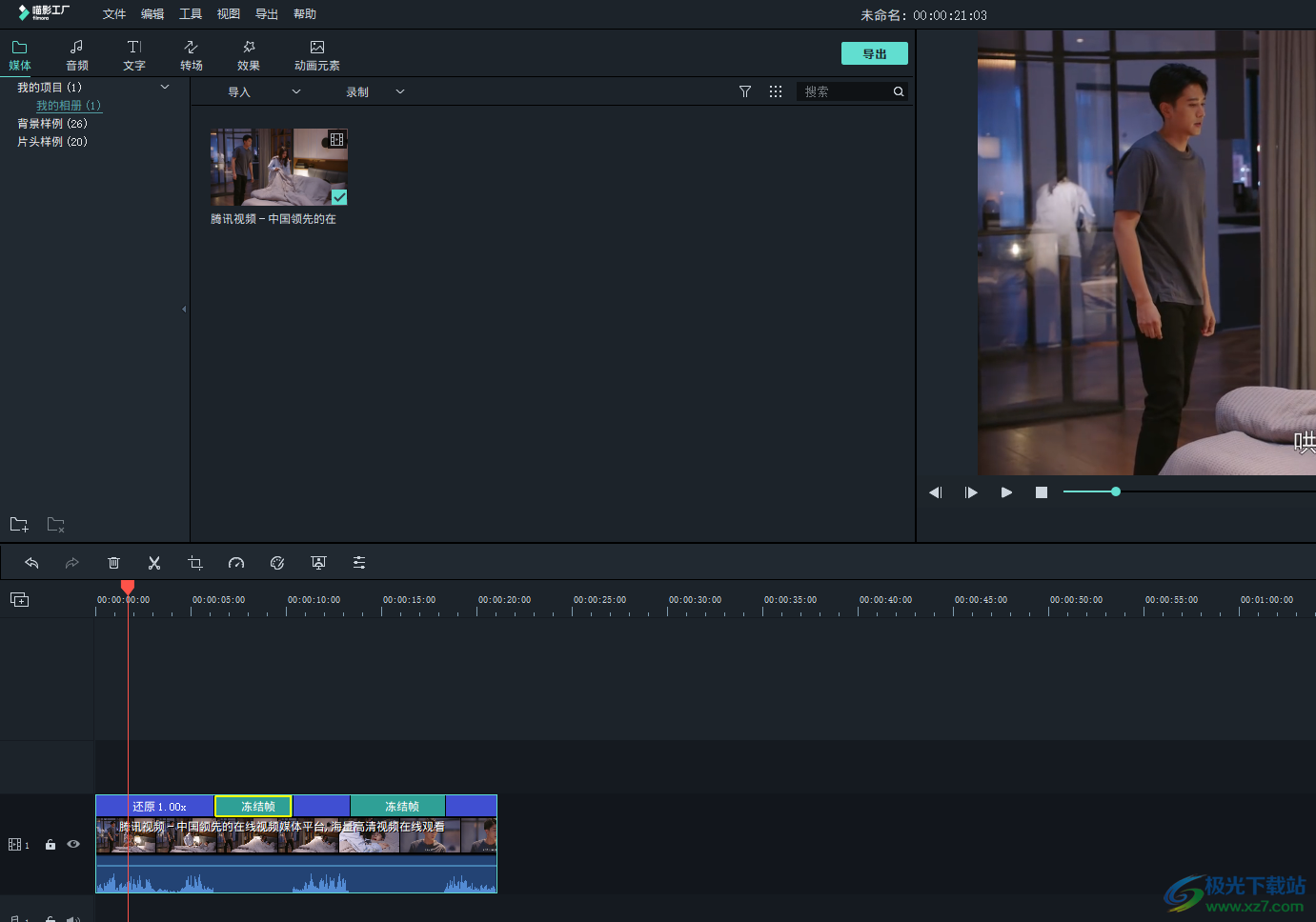
Task: Undo the last action
Action: pyautogui.click(x=31, y=563)
